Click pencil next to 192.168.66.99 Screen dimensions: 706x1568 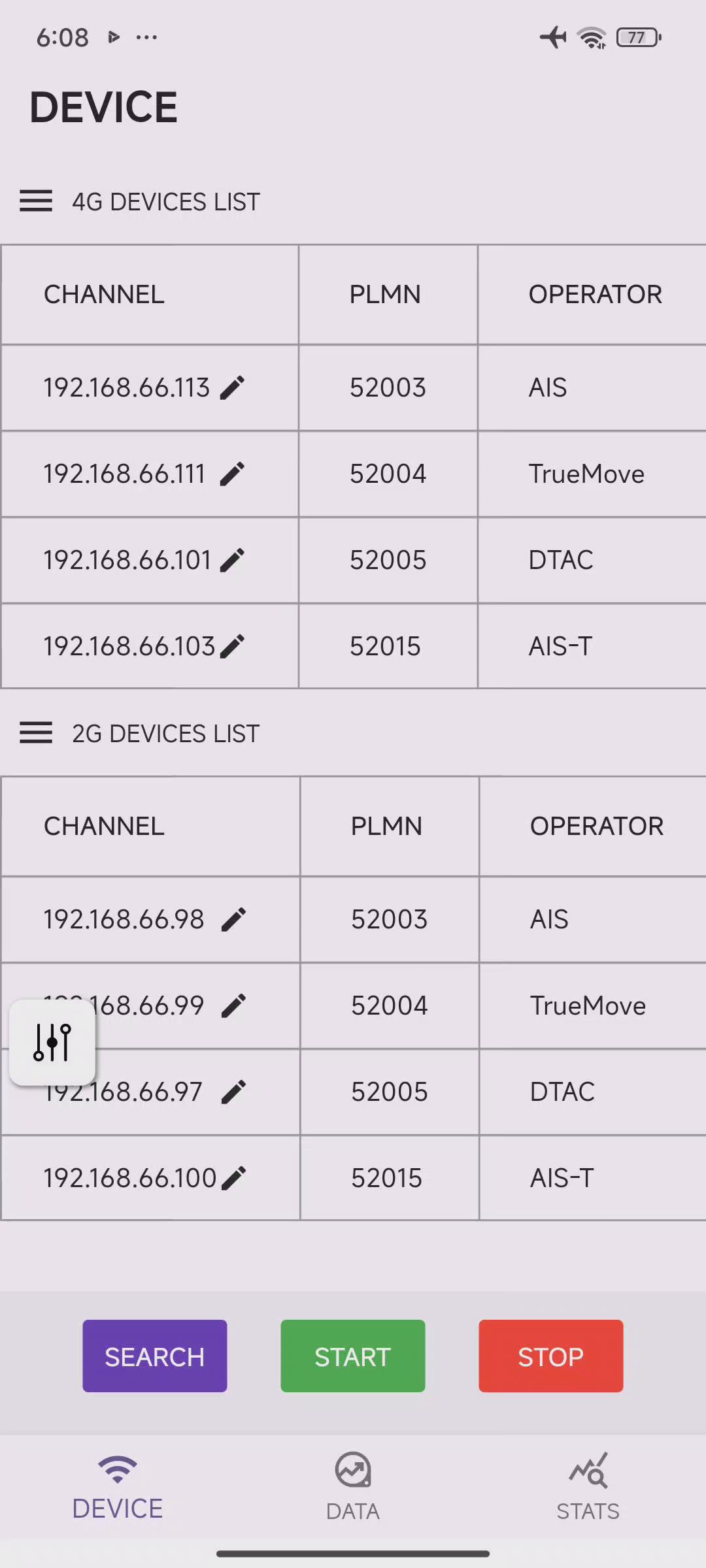[x=233, y=1005]
